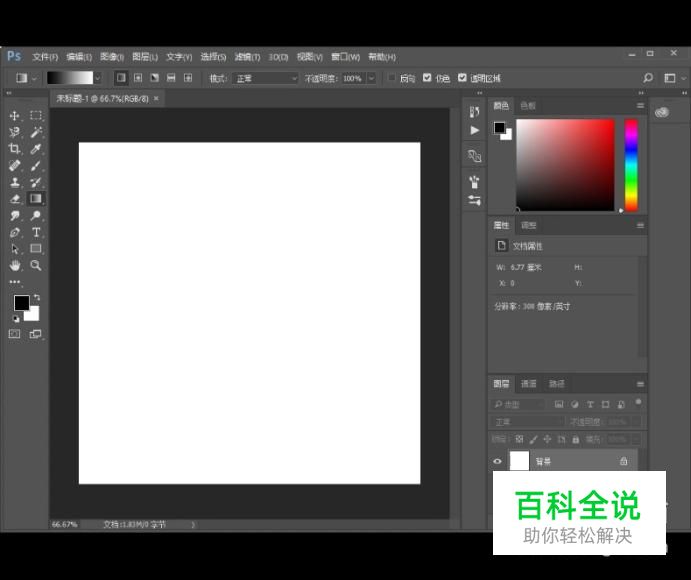Enable the 反向 (Reverse) checkbox

click(x=391, y=78)
